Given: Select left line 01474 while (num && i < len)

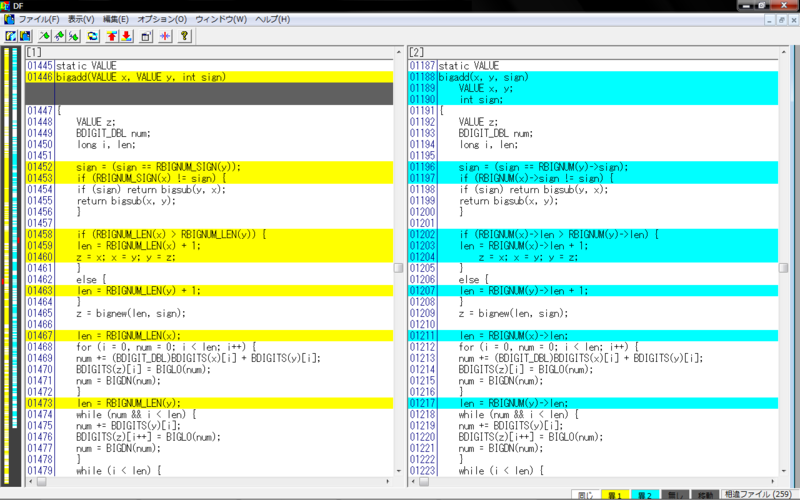Looking at the screenshot, I should pyautogui.click(x=210, y=414).
